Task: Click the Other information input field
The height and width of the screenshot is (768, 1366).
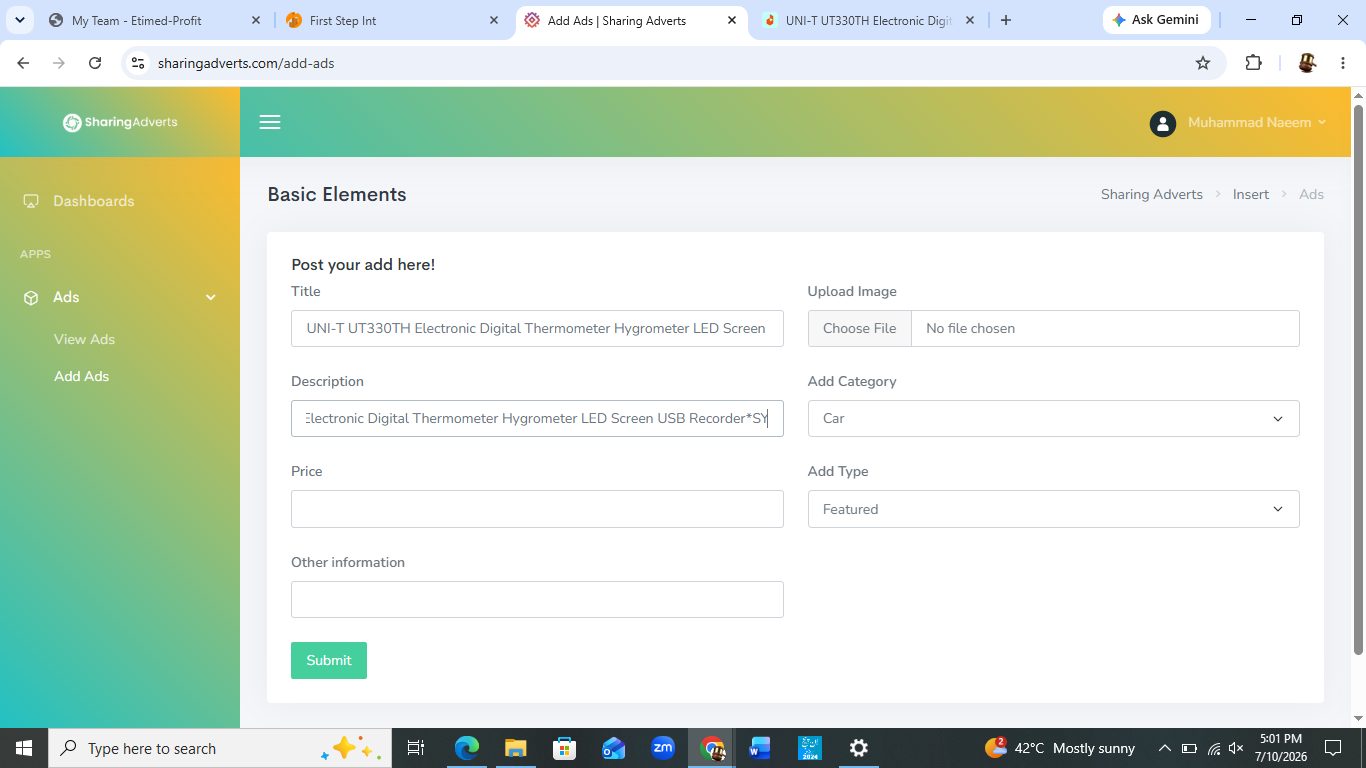Action: [x=537, y=600]
